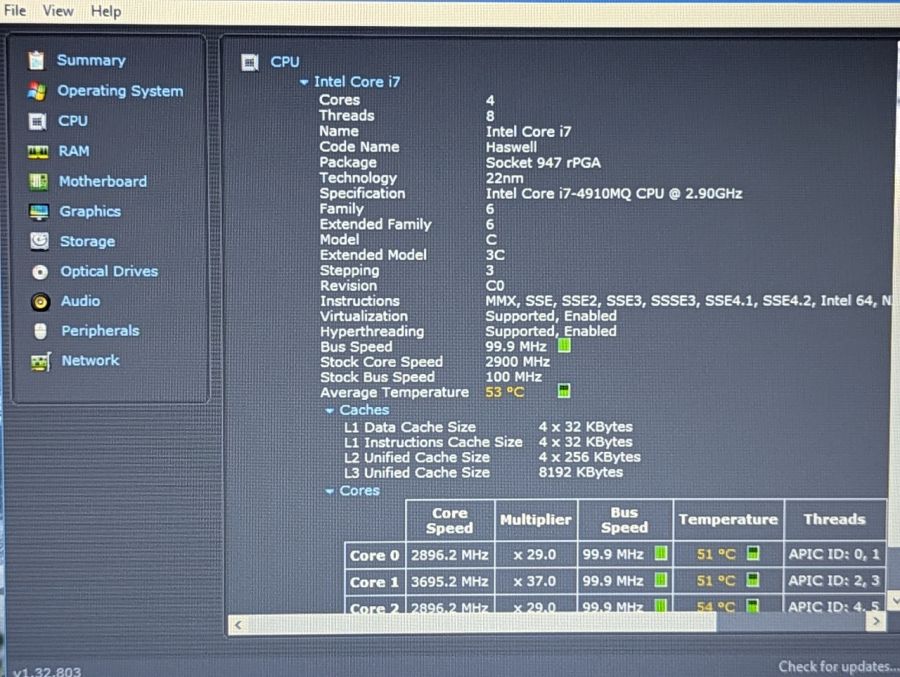The height and width of the screenshot is (677, 900).
Task: Collapse the Cores section
Action: [329, 492]
